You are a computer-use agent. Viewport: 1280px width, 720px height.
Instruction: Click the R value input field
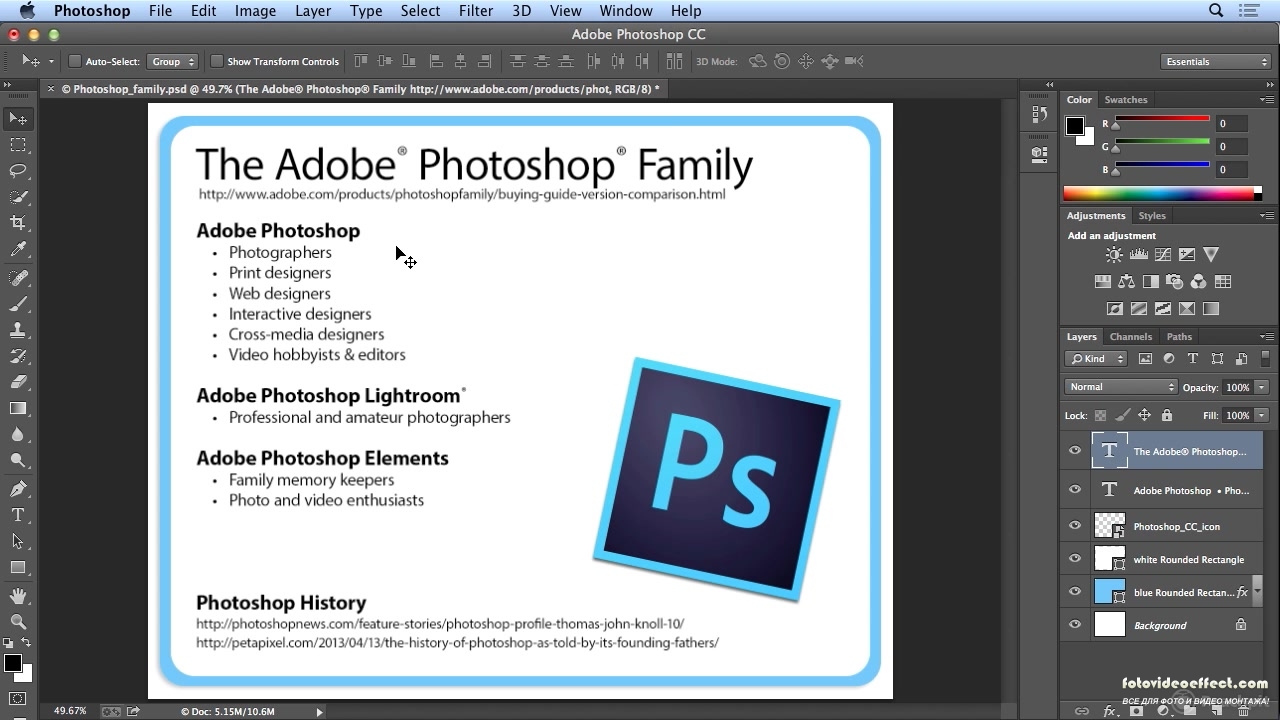tap(1232, 124)
